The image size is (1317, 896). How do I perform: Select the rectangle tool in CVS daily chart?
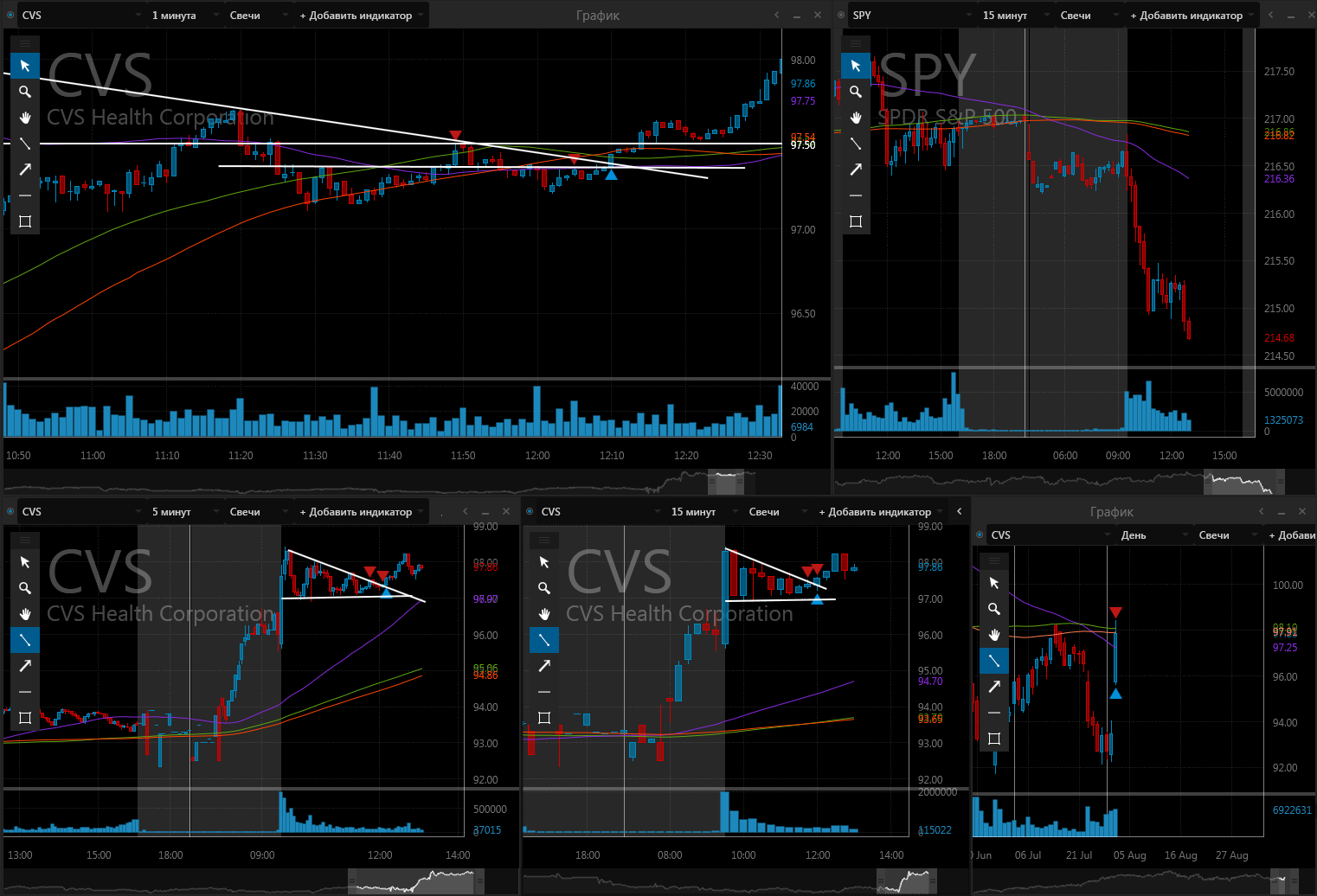click(x=994, y=739)
